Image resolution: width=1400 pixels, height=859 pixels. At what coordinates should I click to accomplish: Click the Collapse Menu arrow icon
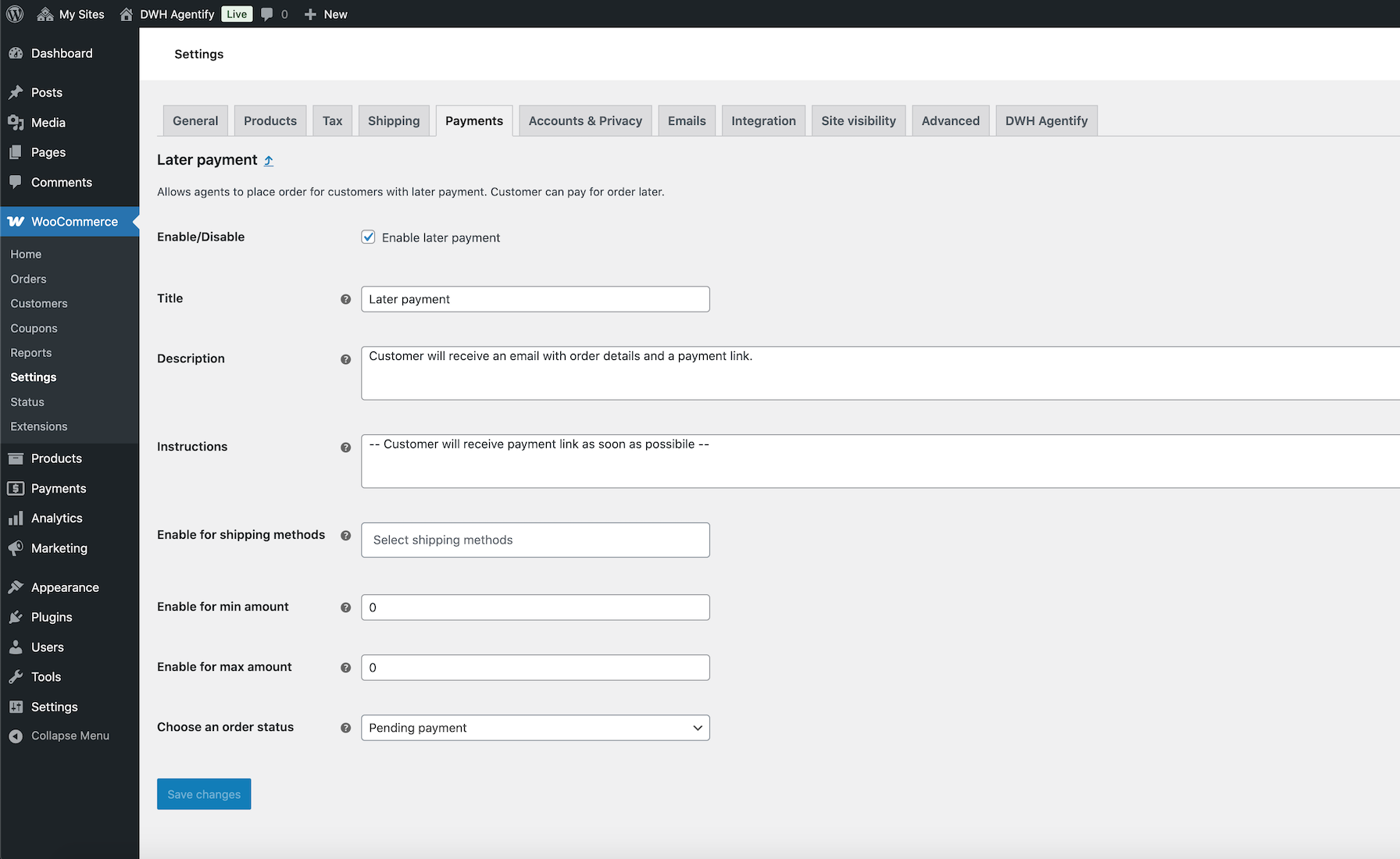[16, 736]
